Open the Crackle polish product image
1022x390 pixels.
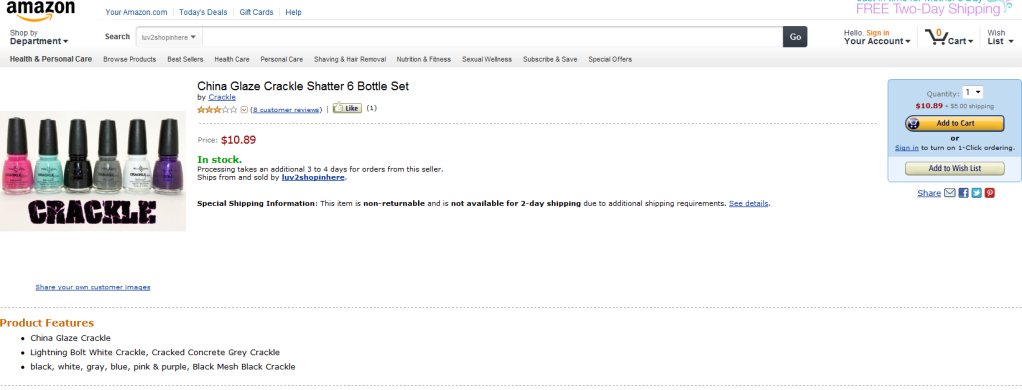point(93,172)
